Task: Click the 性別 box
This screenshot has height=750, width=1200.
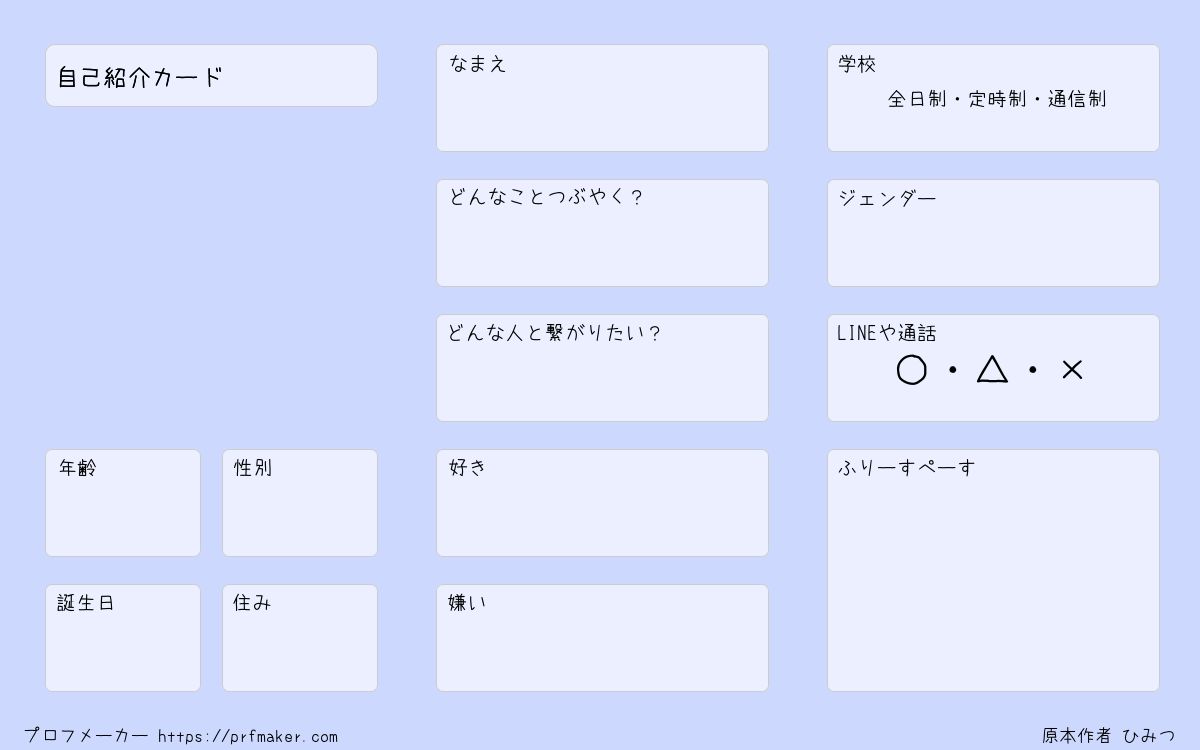Action: tap(300, 503)
